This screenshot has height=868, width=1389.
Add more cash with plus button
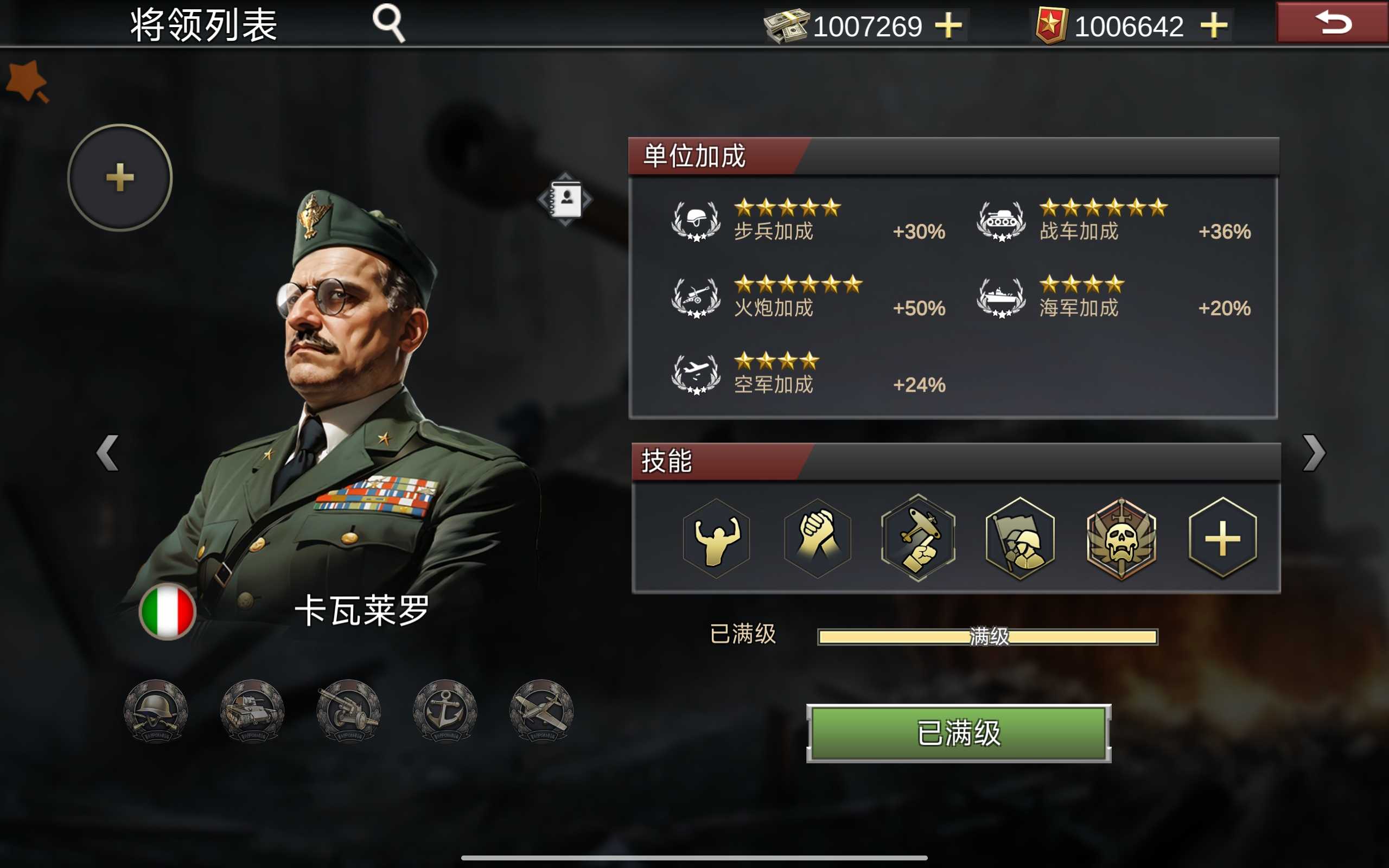tap(948, 26)
